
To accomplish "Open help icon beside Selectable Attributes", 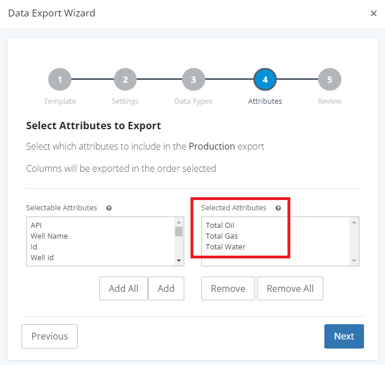I will [x=109, y=208].
